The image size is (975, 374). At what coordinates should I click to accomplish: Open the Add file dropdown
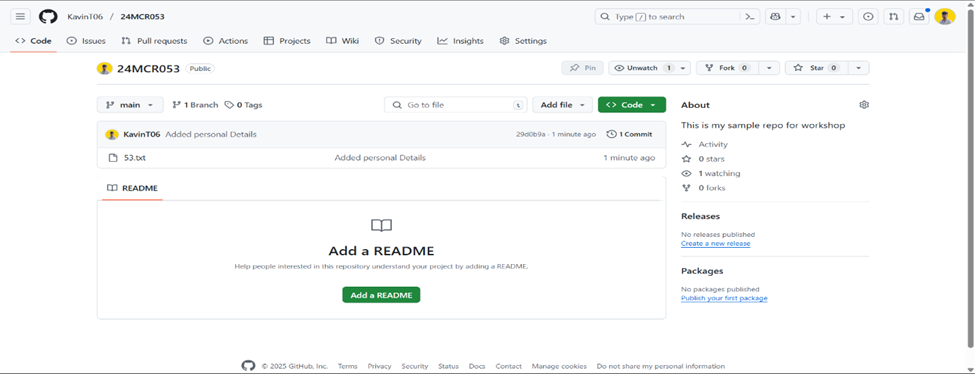[x=562, y=105]
